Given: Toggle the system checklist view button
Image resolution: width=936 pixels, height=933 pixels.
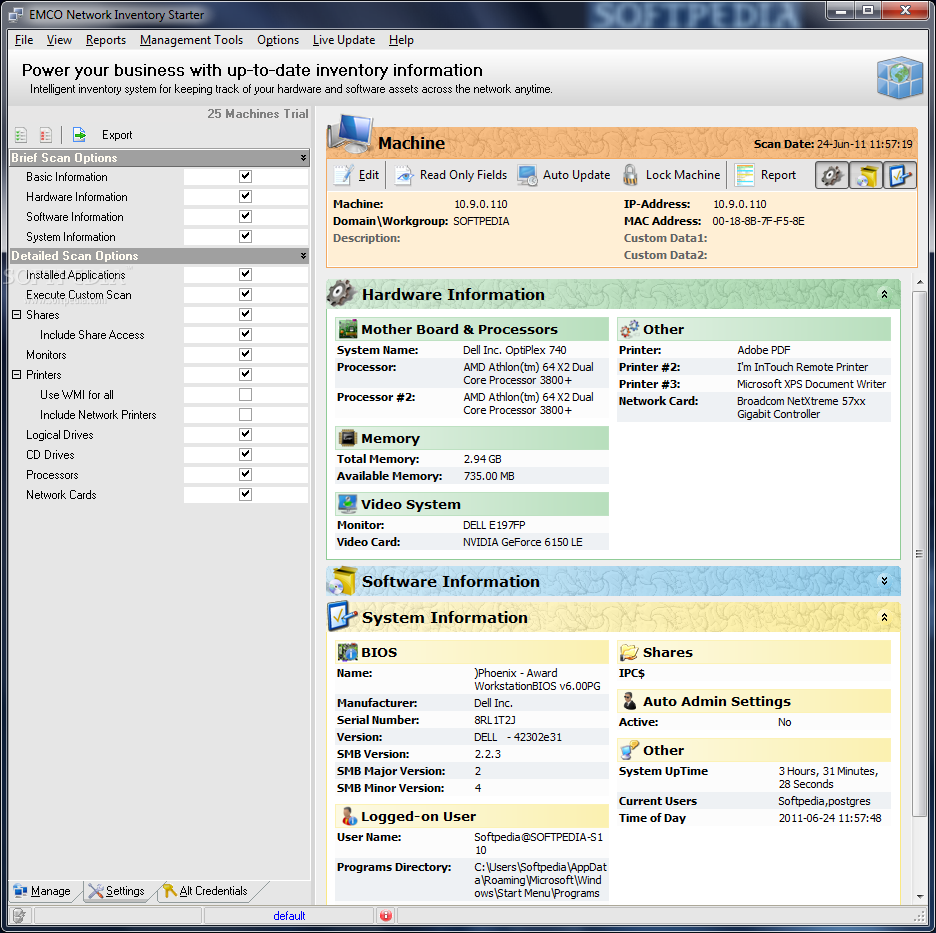Looking at the screenshot, I should pyautogui.click(x=900, y=175).
